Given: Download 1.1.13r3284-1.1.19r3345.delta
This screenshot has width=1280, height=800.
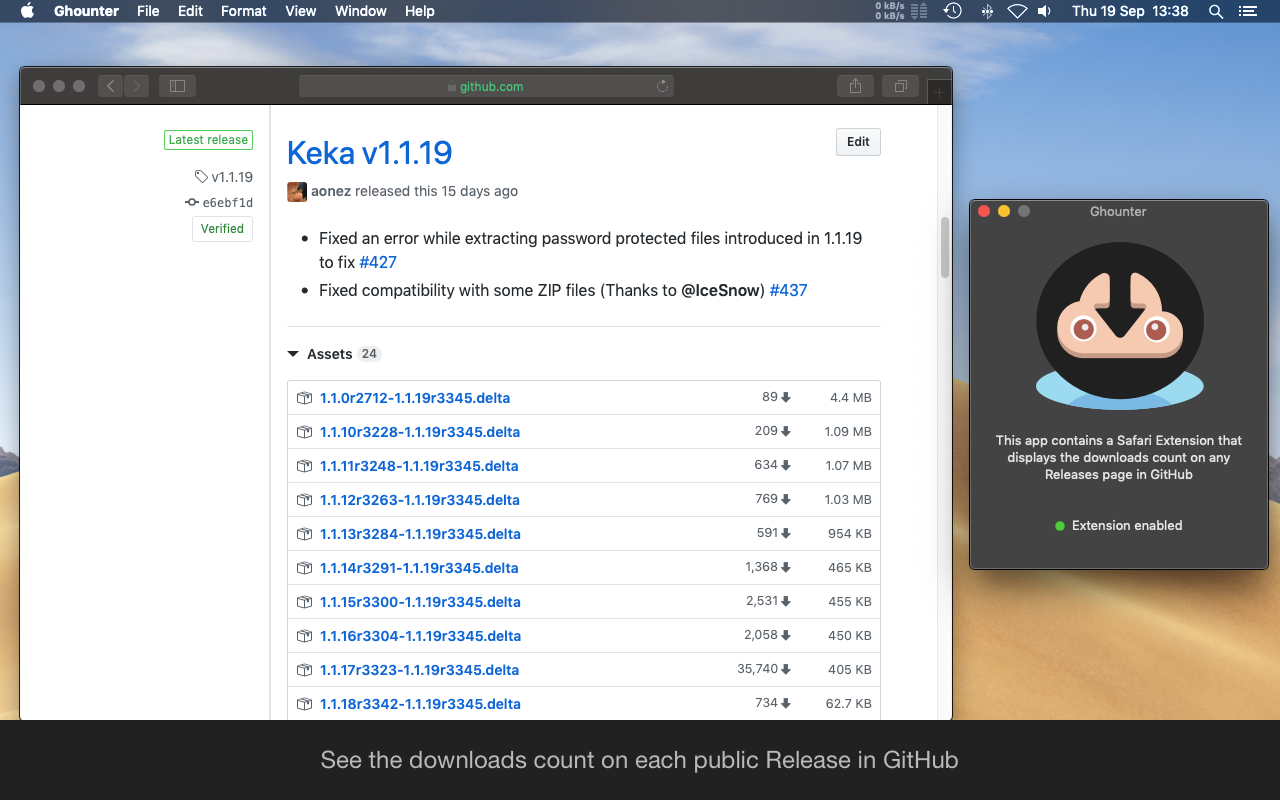Looking at the screenshot, I should (x=420, y=534).
